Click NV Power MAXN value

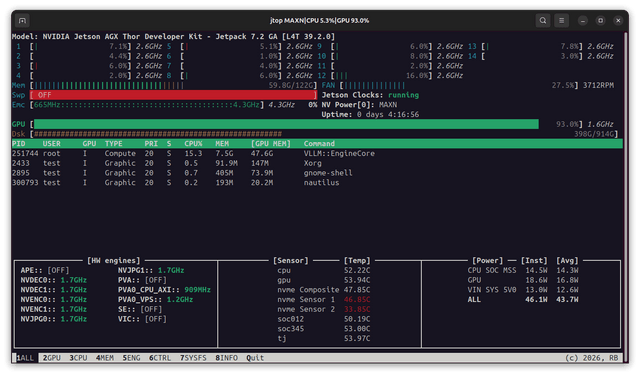[387, 105]
